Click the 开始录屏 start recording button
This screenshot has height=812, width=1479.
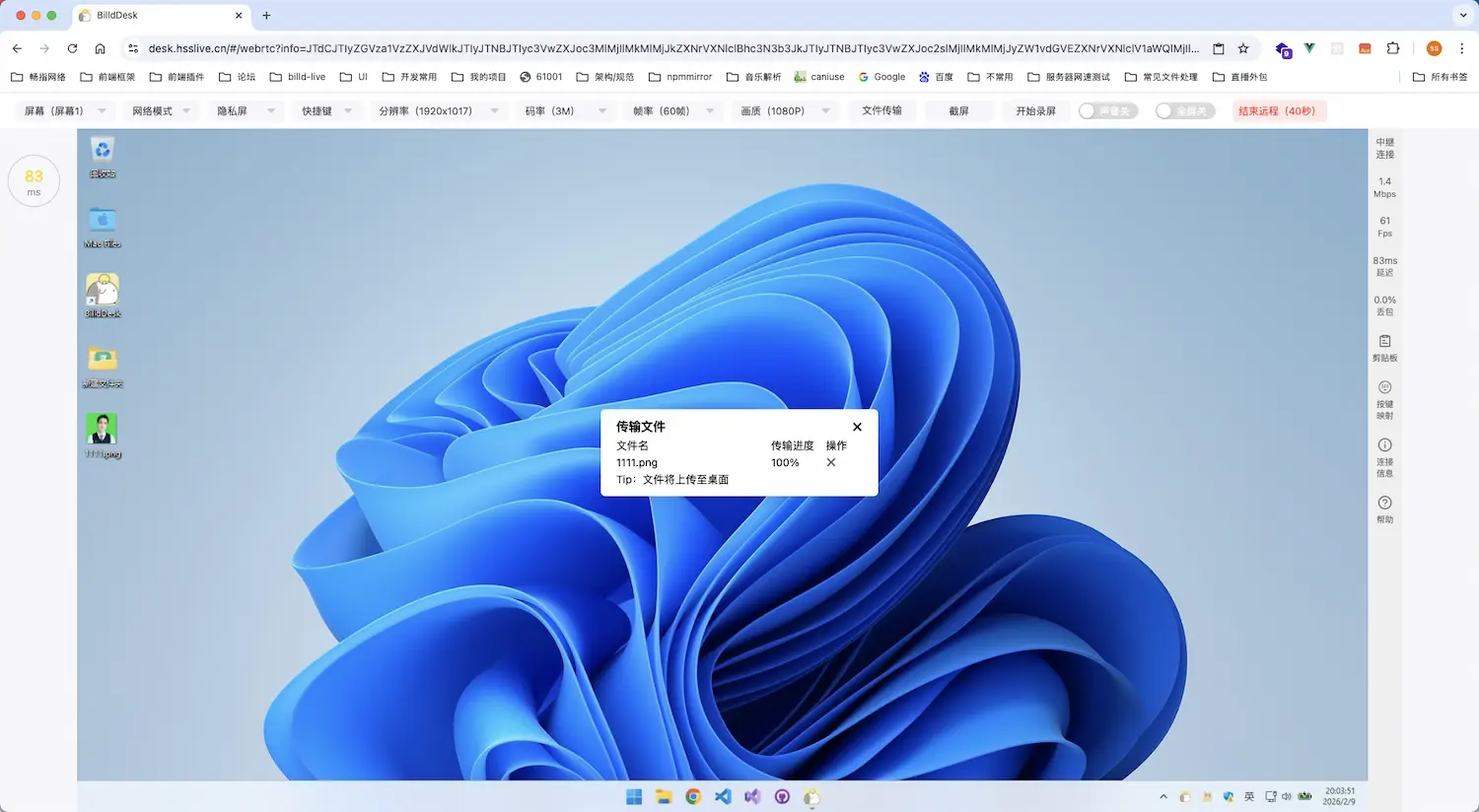click(1035, 111)
